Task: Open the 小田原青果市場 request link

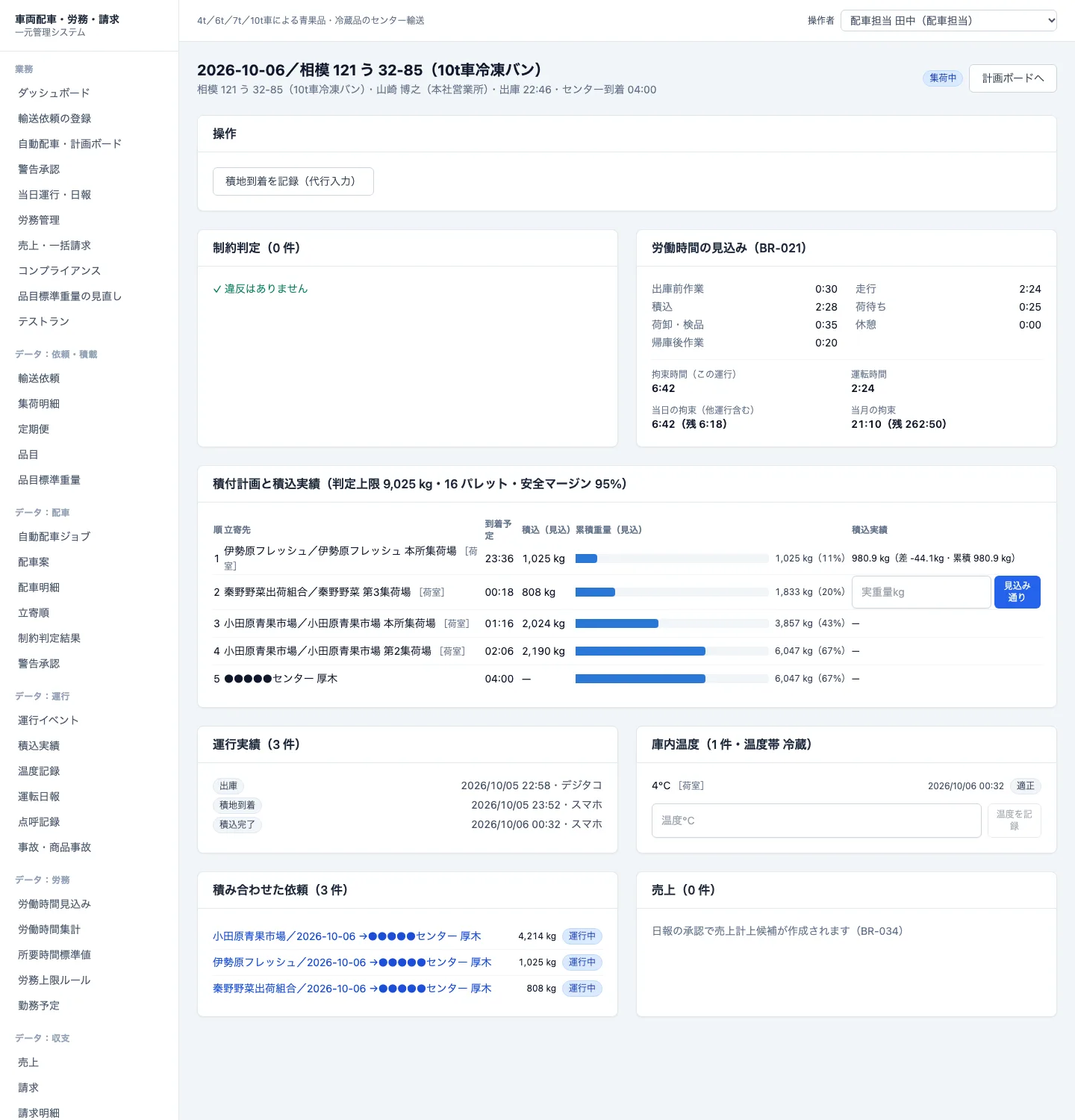Action: pos(347,936)
